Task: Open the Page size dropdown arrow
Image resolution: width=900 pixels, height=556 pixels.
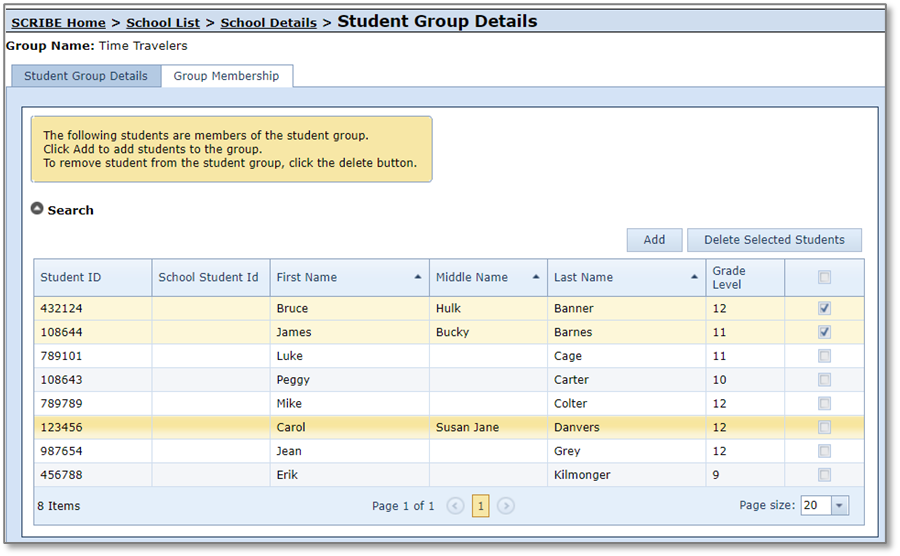Action: pyautogui.click(x=840, y=506)
